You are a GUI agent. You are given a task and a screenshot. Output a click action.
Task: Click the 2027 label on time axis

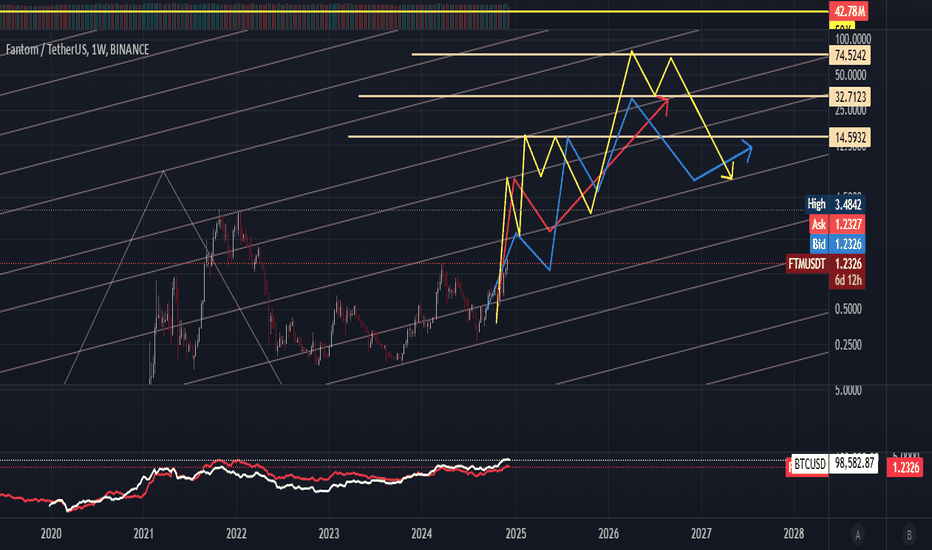(701, 534)
